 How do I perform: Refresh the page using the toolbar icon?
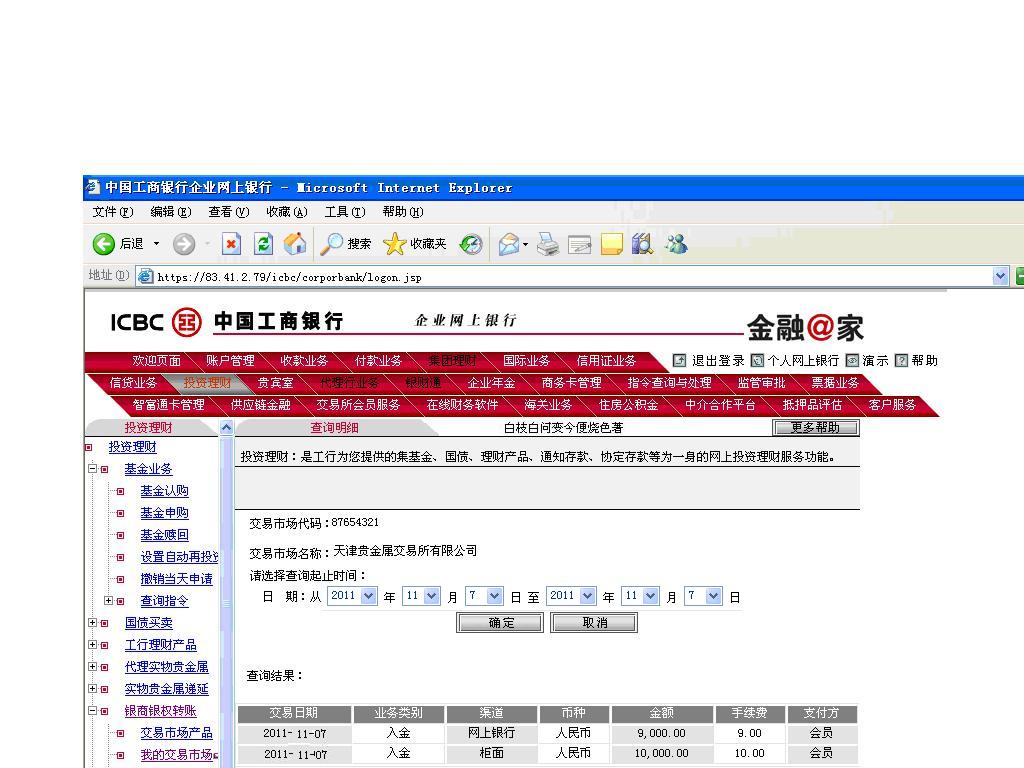(x=263, y=244)
